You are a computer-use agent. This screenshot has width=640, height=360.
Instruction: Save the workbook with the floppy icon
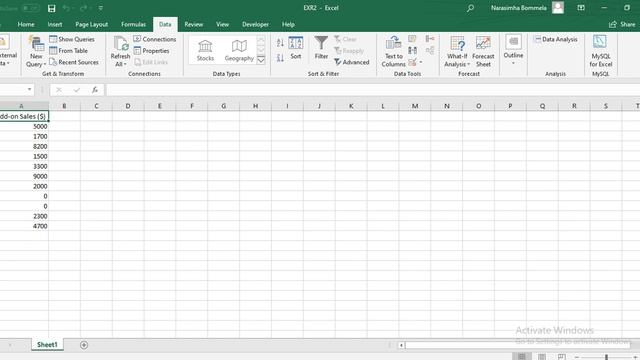tap(51, 8)
